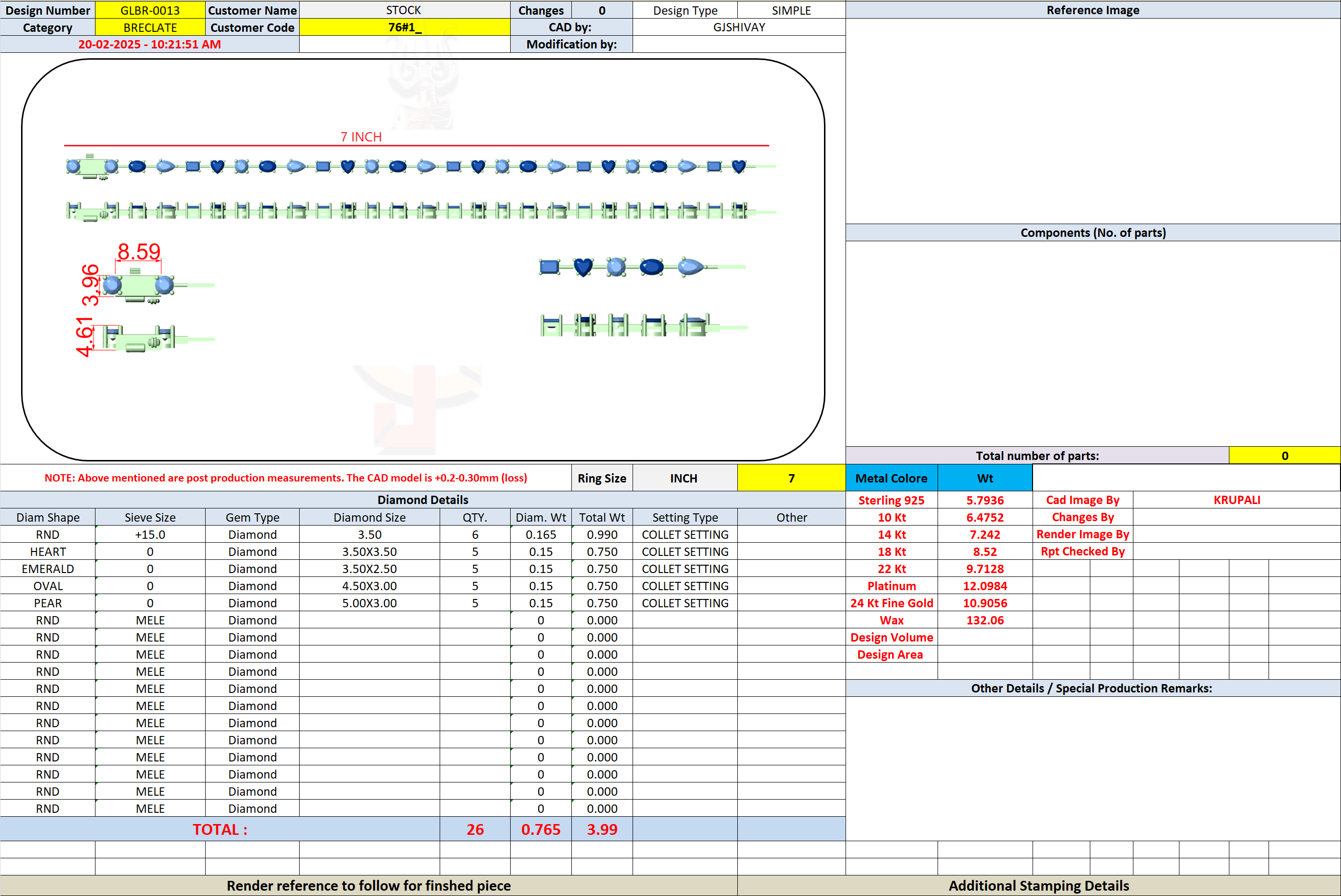Image resolution: width=1341 pixels, height=896 pixels.
Task: Click the five-stone close-up side view
Action: click(643, 325)
